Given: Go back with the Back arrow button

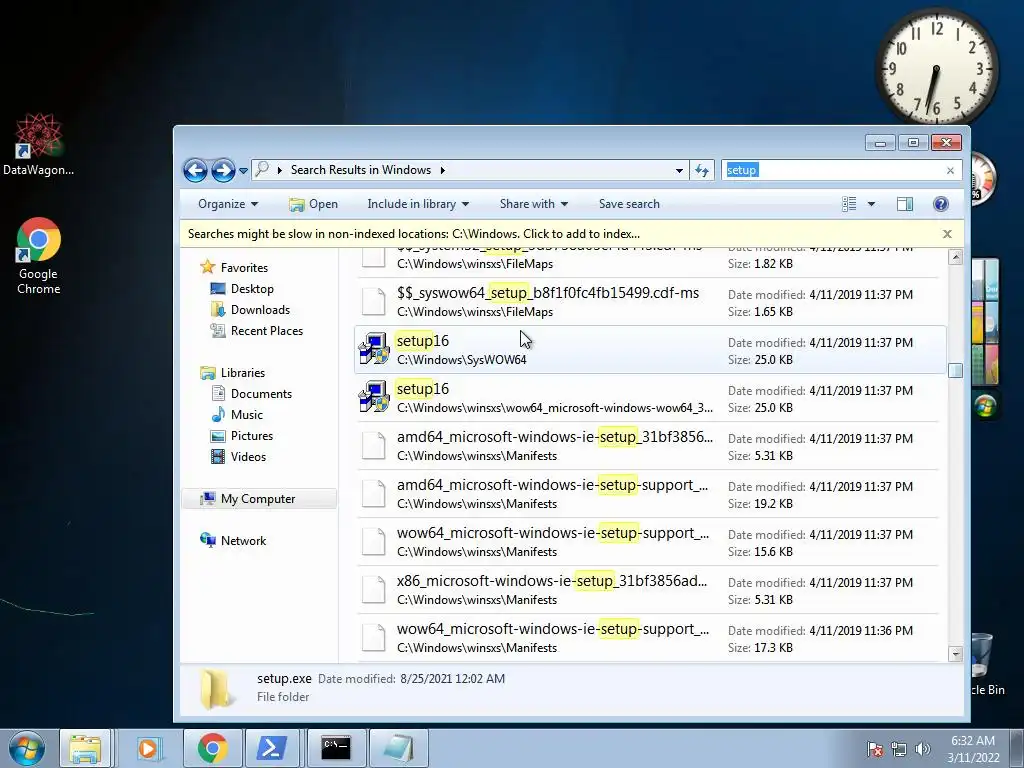Looking at the screenshot, I should pyautogui.click(x=195, y=170).
